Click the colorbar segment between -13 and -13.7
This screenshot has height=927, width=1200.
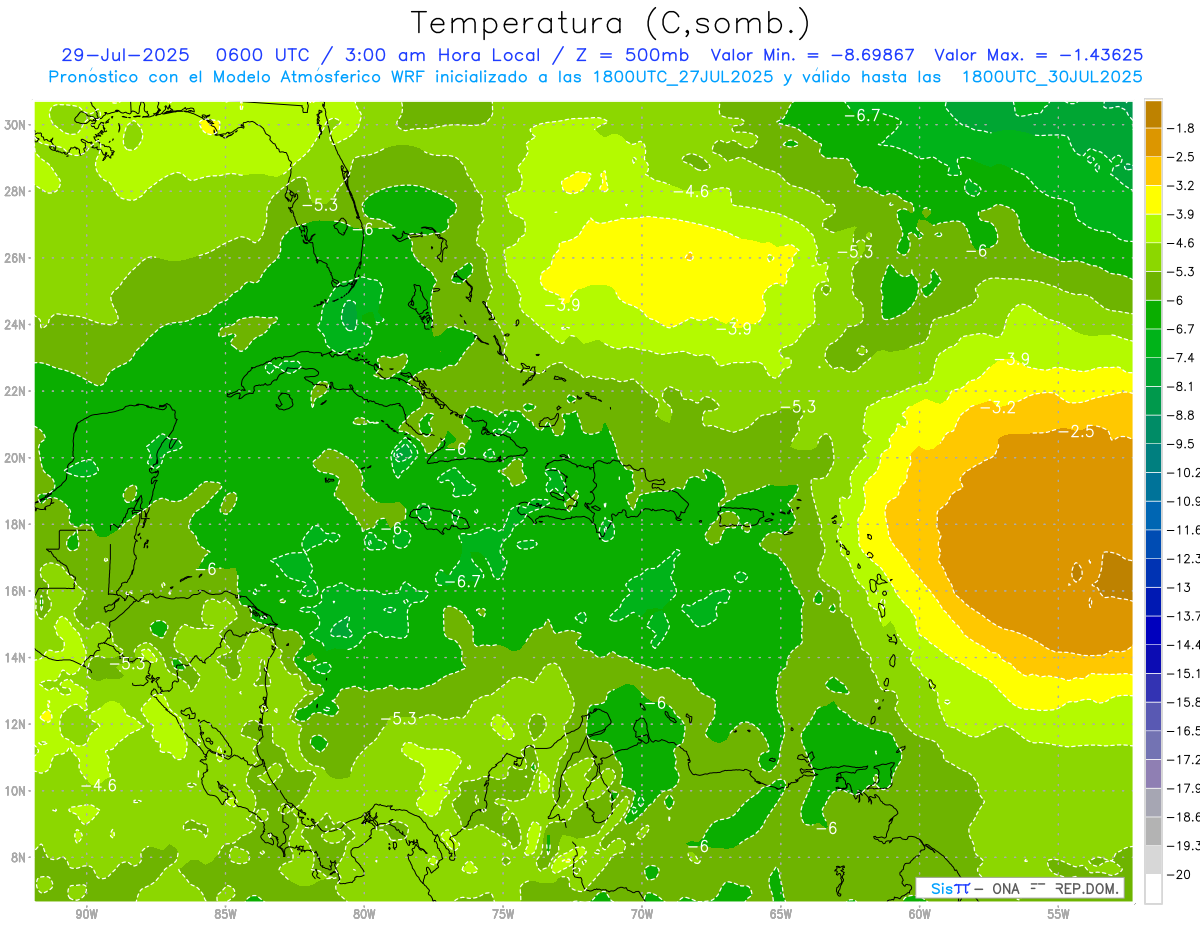coord(1153,602)
